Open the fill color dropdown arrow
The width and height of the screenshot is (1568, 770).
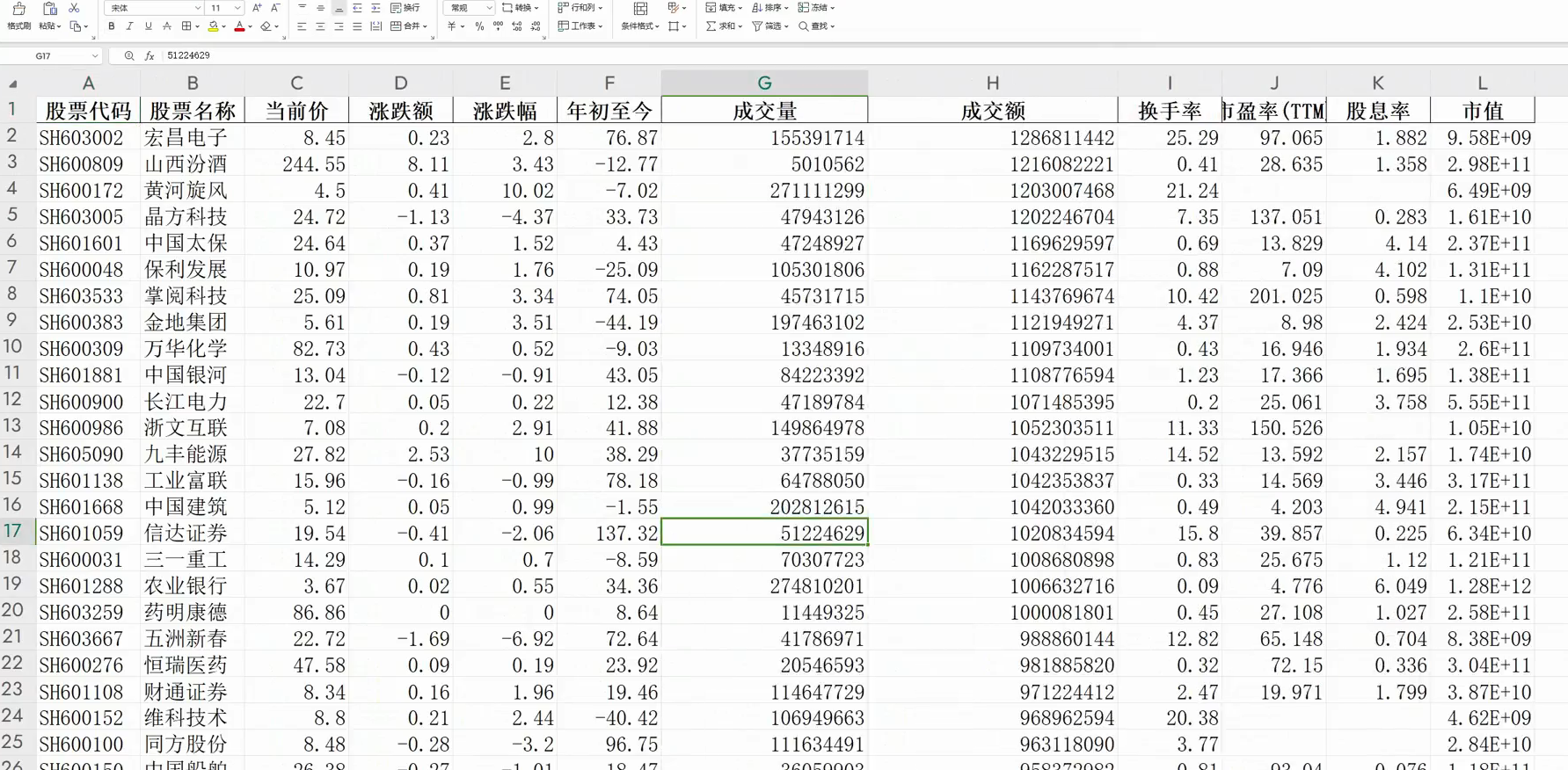pyautogui.click(x=224, y=27)
